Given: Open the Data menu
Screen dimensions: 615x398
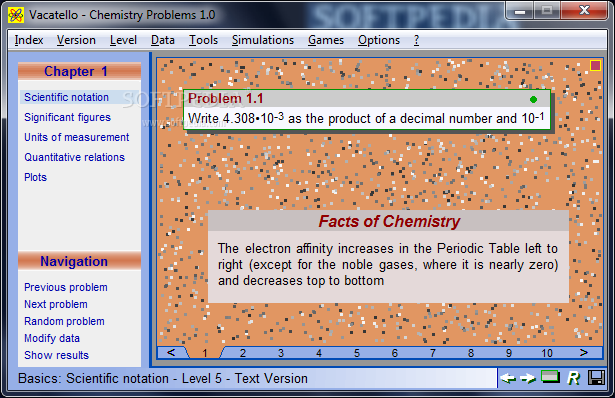Looking at the screenshot, I should [x=162, y=40].
